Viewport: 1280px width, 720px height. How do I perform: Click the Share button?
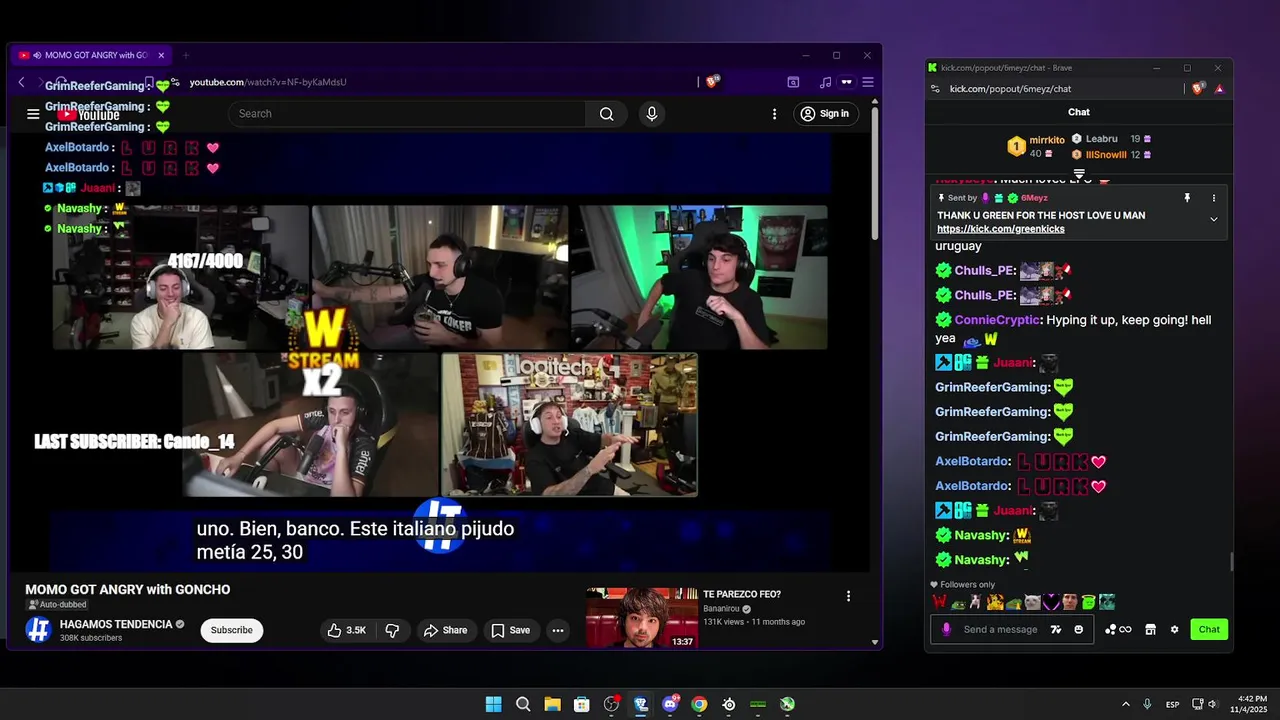pyautogui.click(x=445, y=630)
